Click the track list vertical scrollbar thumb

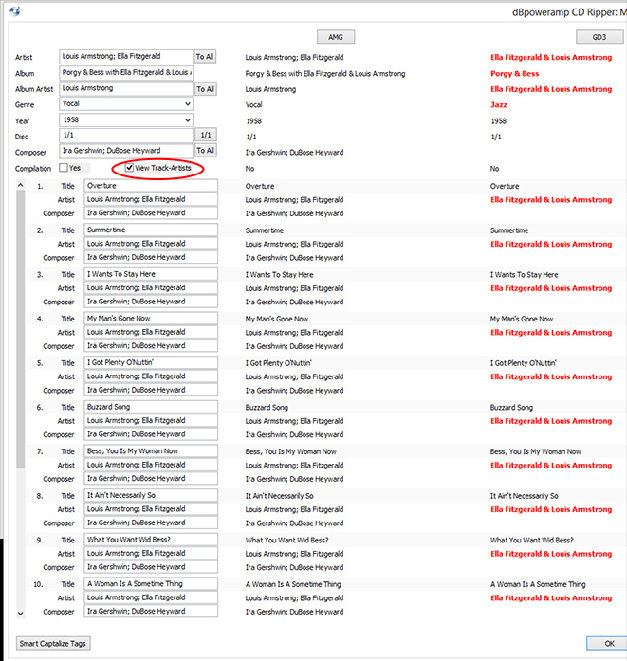tap(20, 329)
